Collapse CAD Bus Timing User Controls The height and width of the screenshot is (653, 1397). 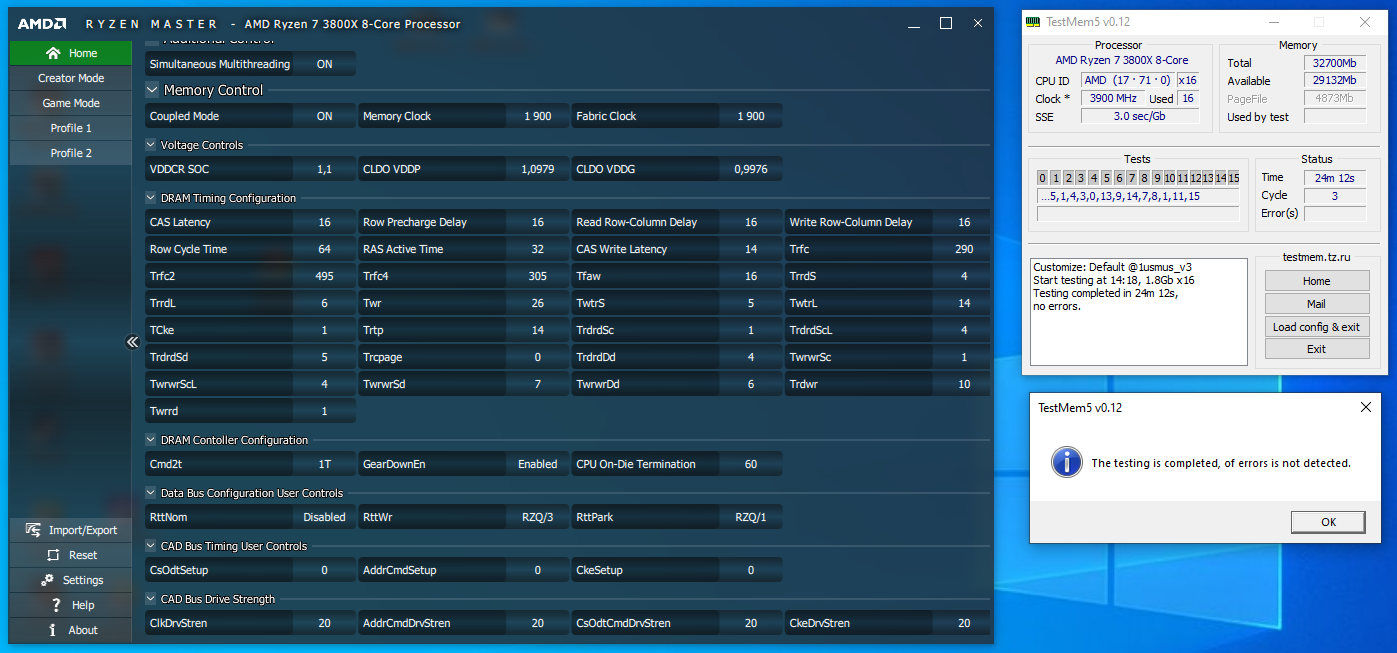click(151, 546)
